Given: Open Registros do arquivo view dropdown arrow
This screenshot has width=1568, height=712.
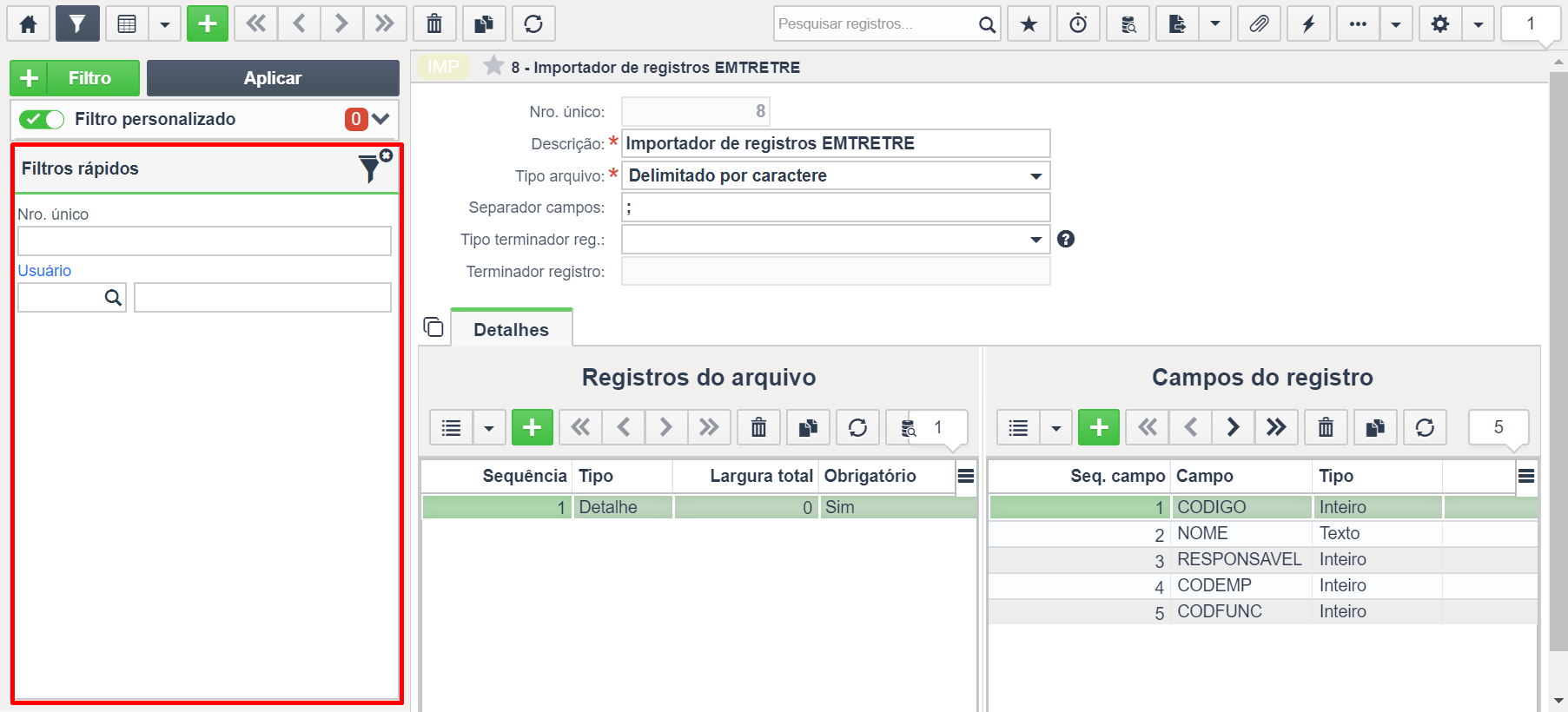Looking at the screenshot, I should [x=489, y=427].
